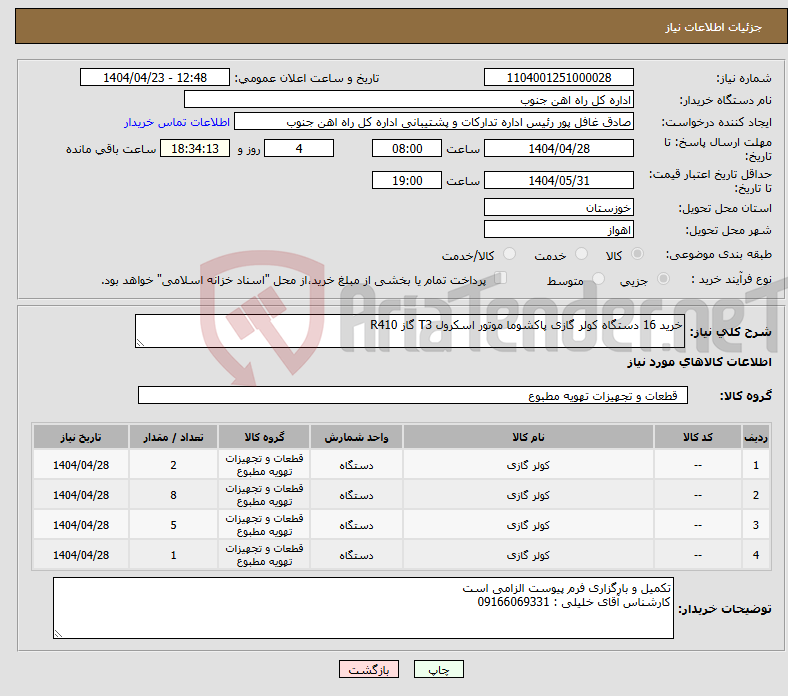Click the remaining time field 18:34:13
The height and width of the screenshot is (696, 788).
tap(195, 149)
